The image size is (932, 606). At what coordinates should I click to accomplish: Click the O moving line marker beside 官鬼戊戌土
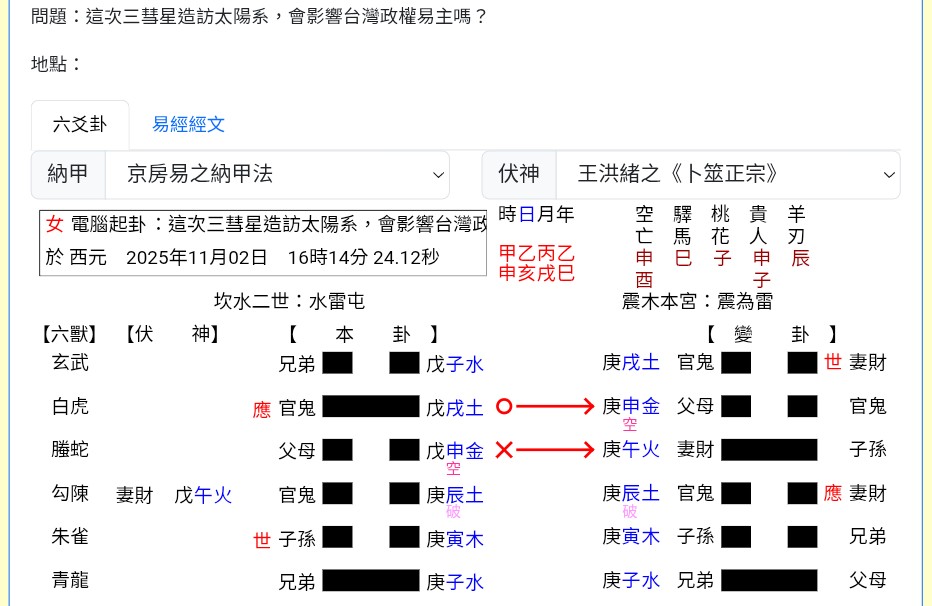click(505, 406)
